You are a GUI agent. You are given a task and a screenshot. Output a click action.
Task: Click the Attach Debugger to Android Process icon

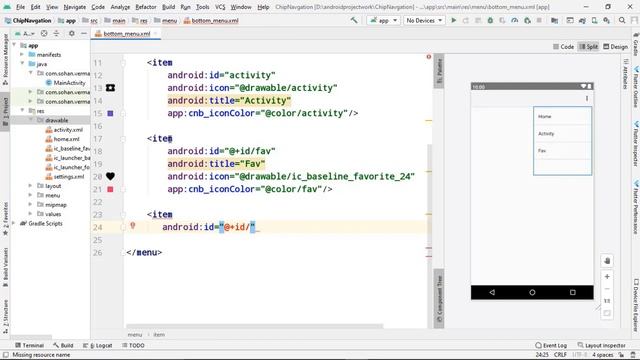[x=527, y=20]
